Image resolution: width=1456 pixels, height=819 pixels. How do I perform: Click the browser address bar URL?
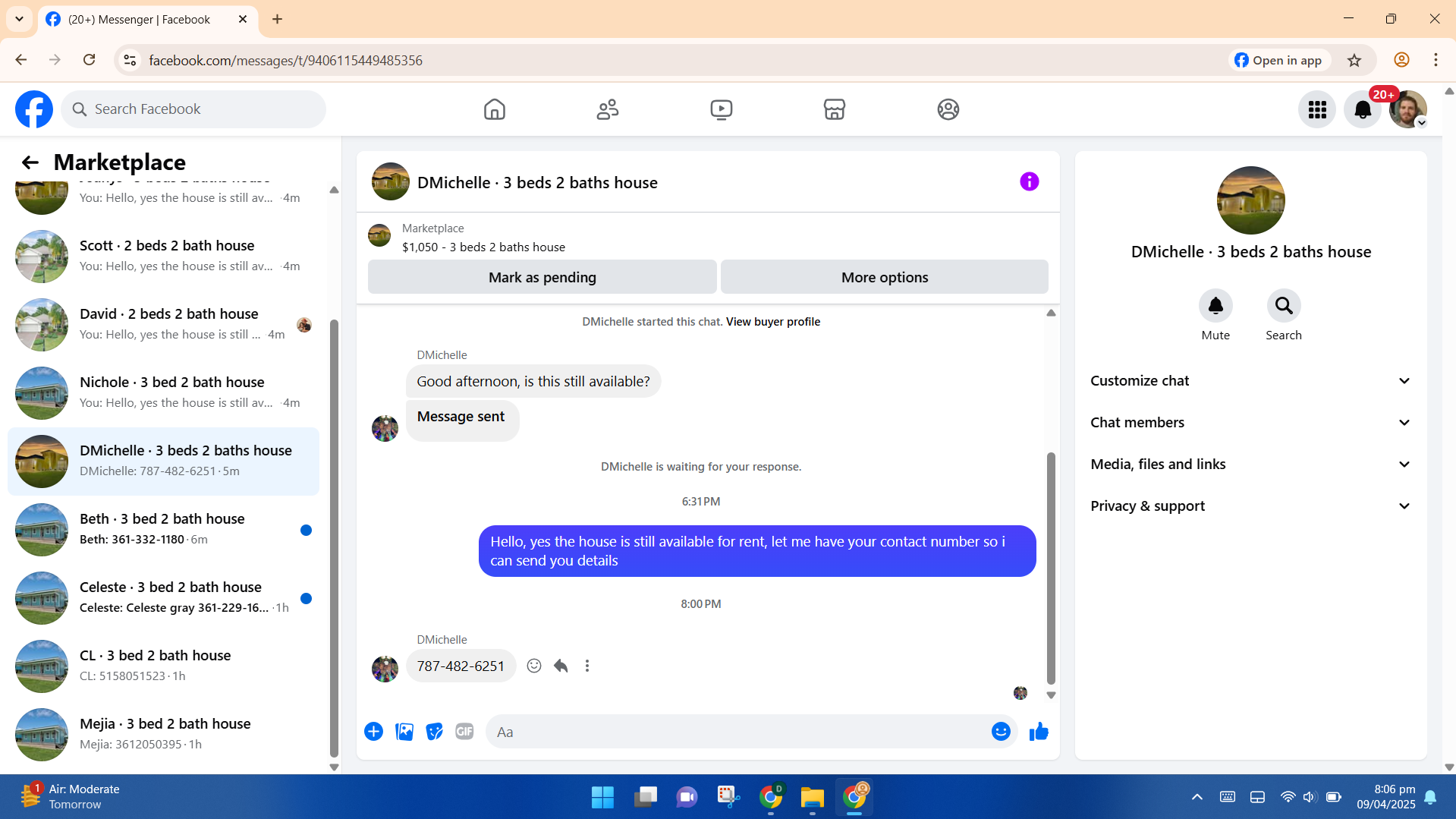click(285, 60)
